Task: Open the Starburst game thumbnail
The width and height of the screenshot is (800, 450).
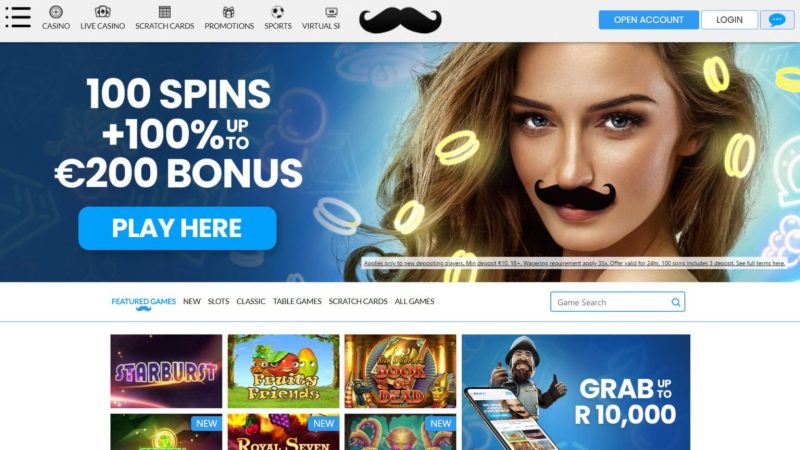Action: pos(166,371)
